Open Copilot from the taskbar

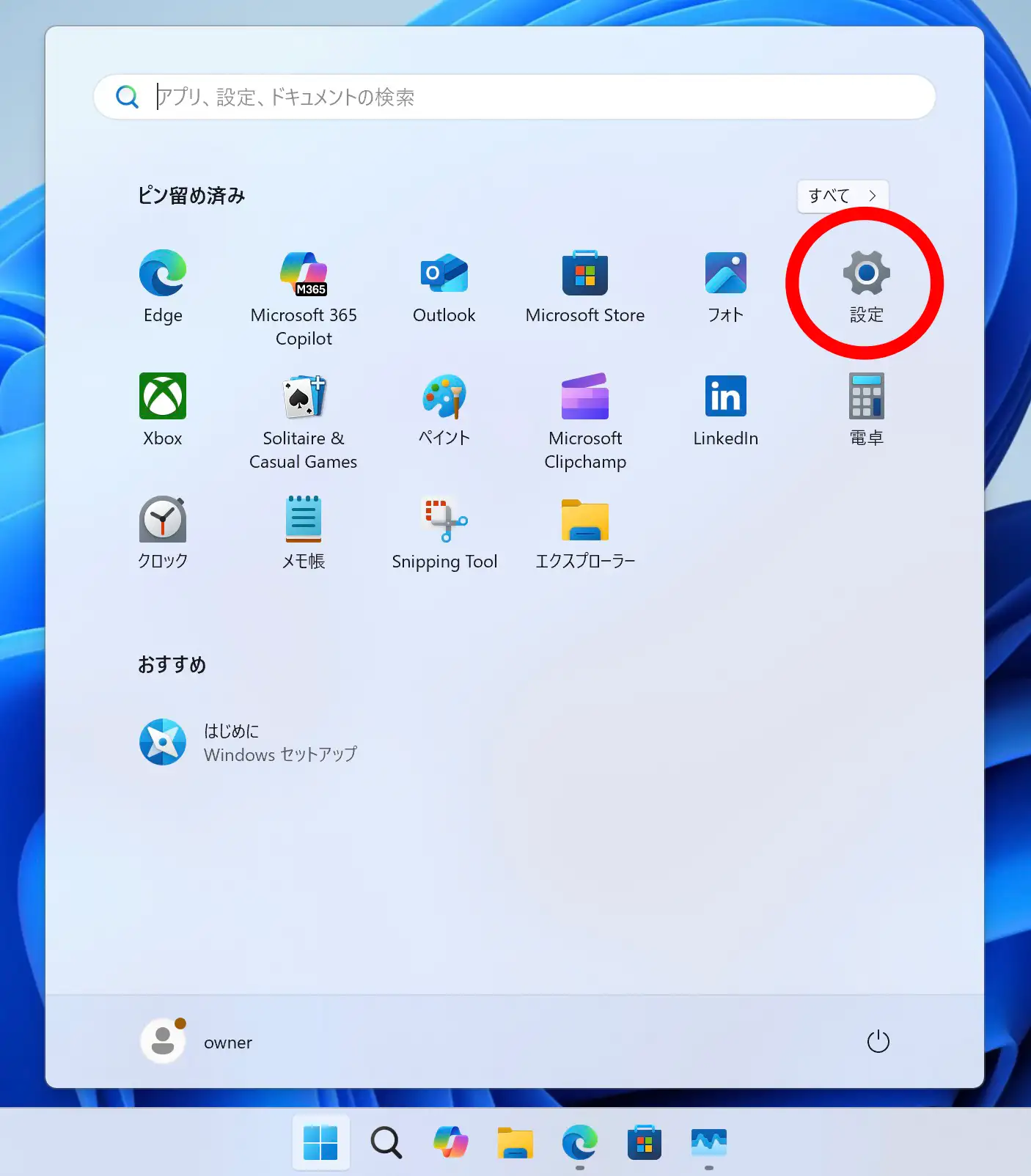[x=450, y=1142]
